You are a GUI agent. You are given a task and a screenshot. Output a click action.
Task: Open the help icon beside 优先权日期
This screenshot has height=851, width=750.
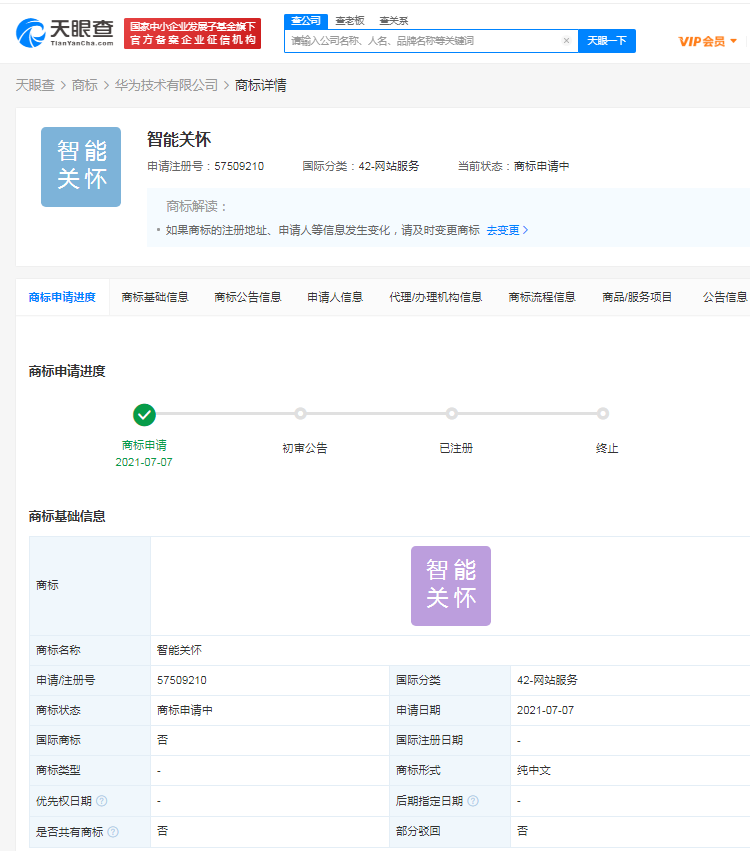(x=101, y=801)
